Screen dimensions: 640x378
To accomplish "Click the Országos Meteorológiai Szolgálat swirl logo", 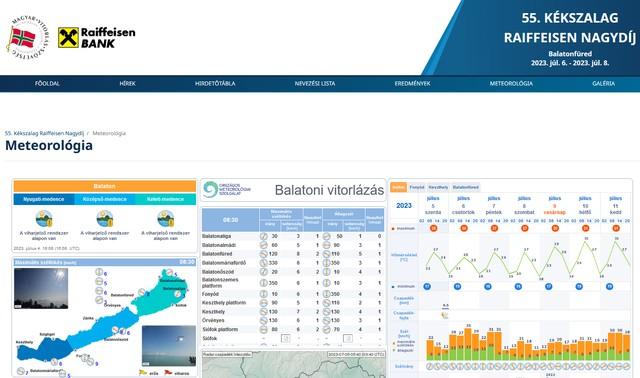I will [x=211, y=190].
